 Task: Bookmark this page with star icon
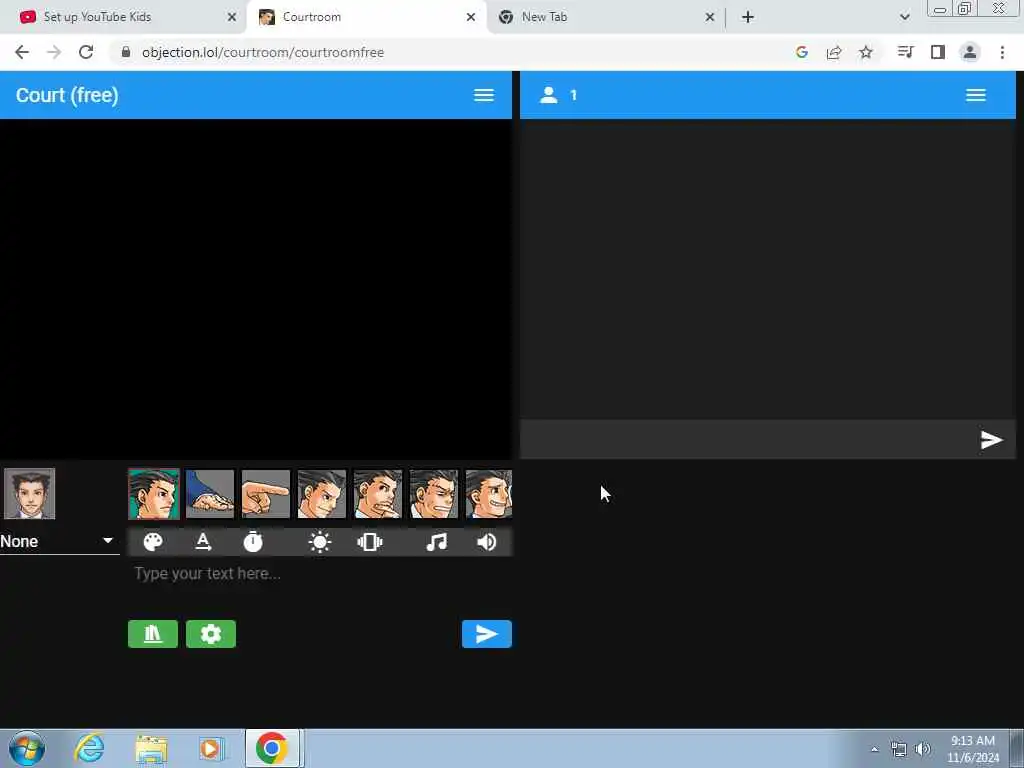(x=866, y=52)
